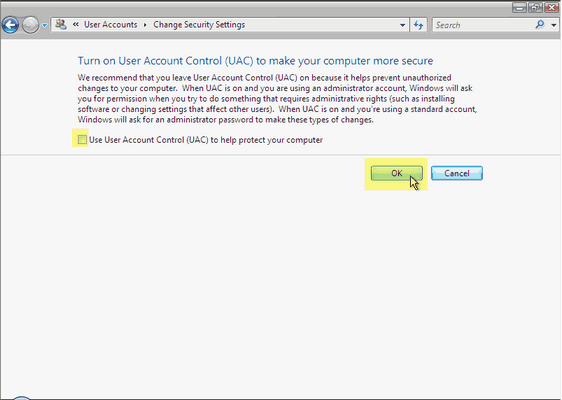Click the Cancel button
562x400 pixels.
click(457, 173)
